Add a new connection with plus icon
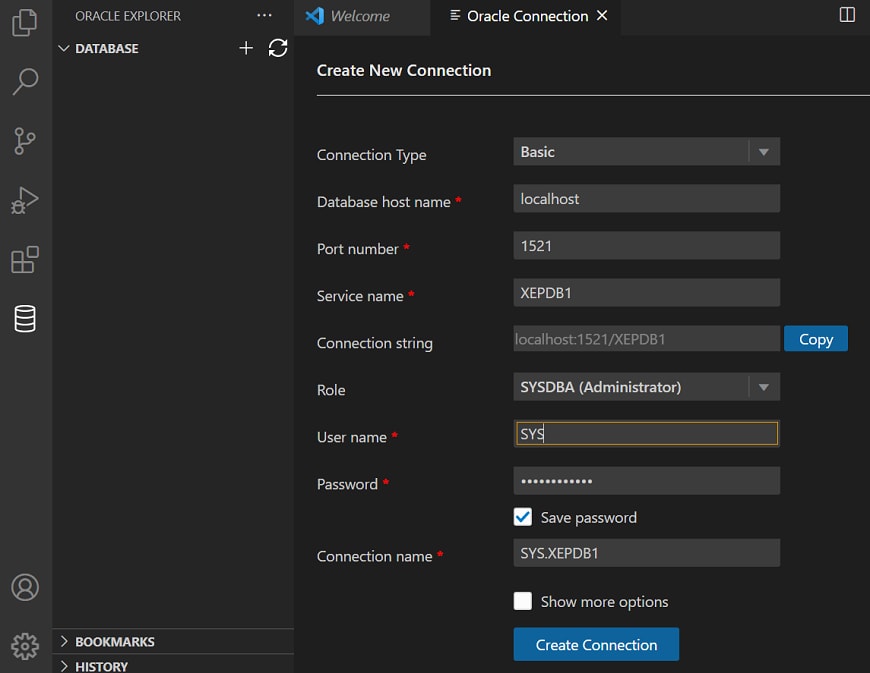The width and height of the screenshot is (870, 673). [246, 48]
